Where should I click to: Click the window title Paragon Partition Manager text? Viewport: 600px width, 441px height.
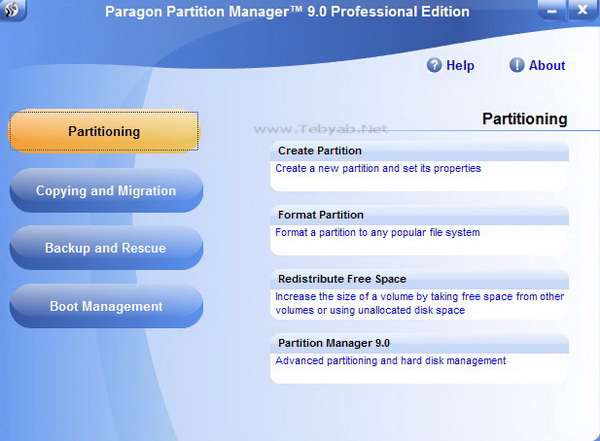click(x=287, y=11)
